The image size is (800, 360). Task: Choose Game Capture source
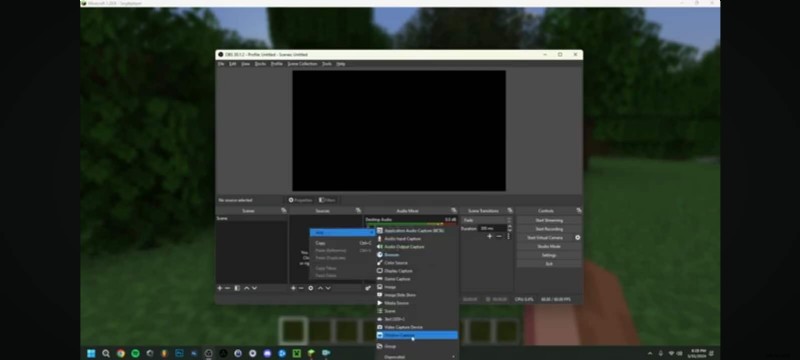[417, 279]
